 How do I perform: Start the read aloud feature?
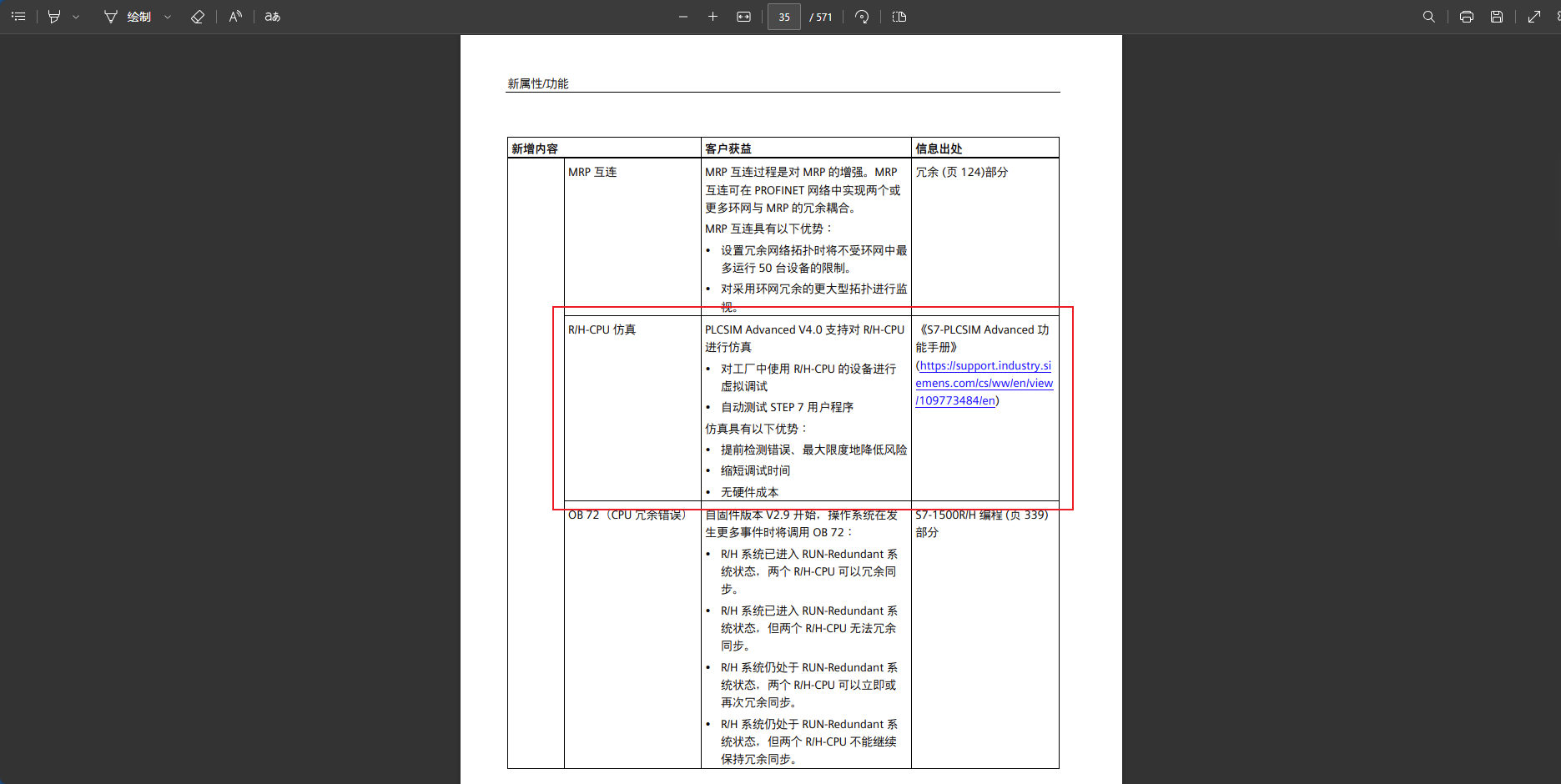pyautogui.click(x=235, y=17)
